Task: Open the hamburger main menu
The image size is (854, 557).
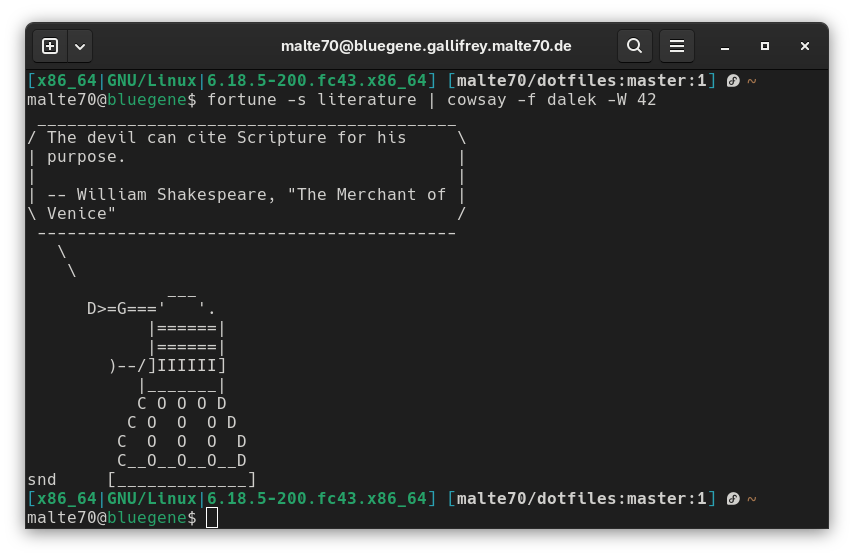Action: click(x=677, y=46)
